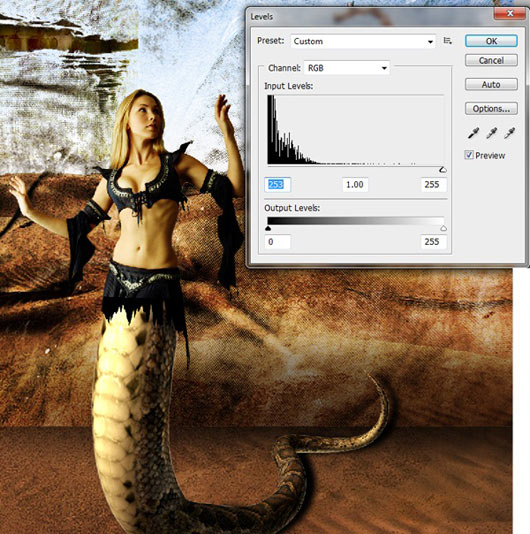530x534 pixels.
Task: Select the white point eyedropper
Action: [510, 133]
